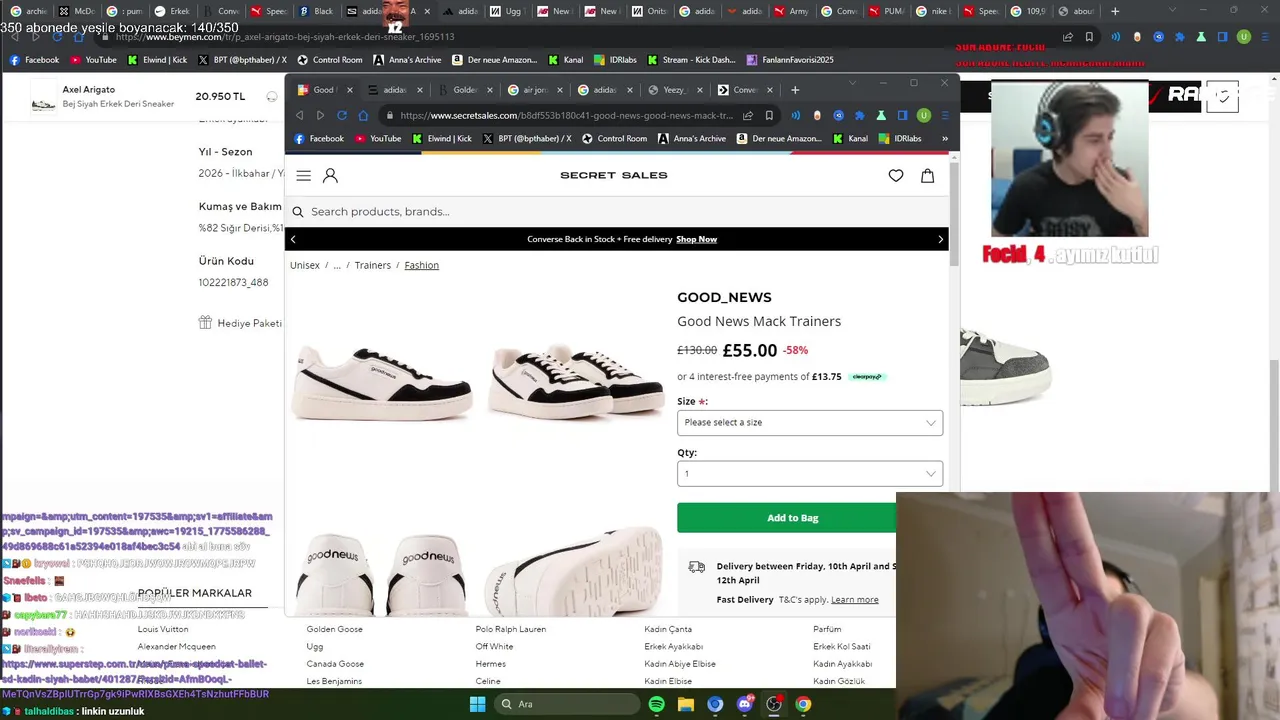Open the wishlist heart icon
The width and height of the screenshot is (1280, 720).
click(896, 175)
